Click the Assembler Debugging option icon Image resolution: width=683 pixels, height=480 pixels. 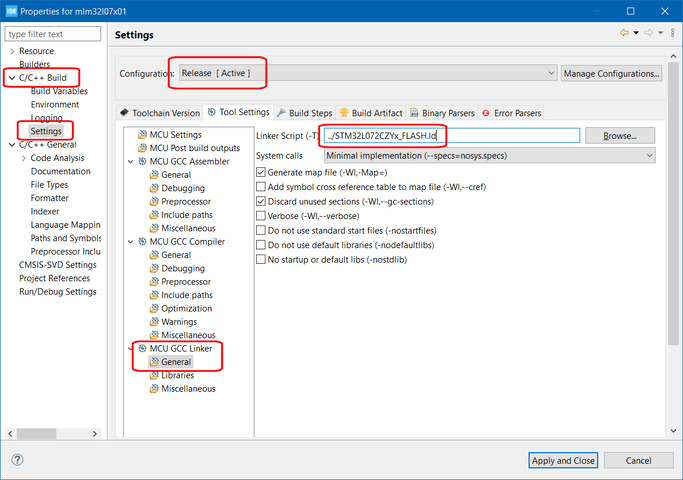pos(154,188)
